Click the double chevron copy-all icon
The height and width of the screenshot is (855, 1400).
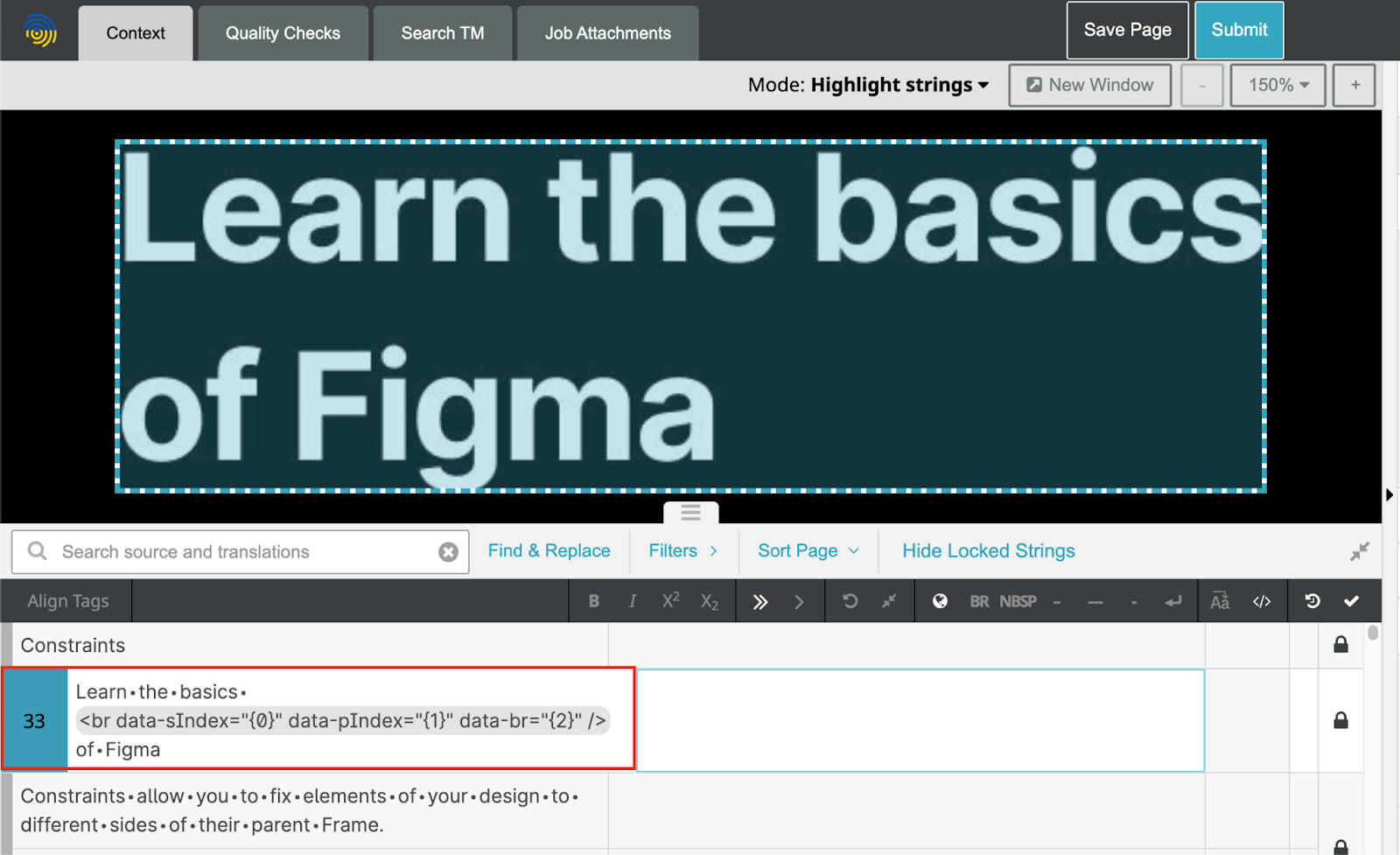(759, 601)
